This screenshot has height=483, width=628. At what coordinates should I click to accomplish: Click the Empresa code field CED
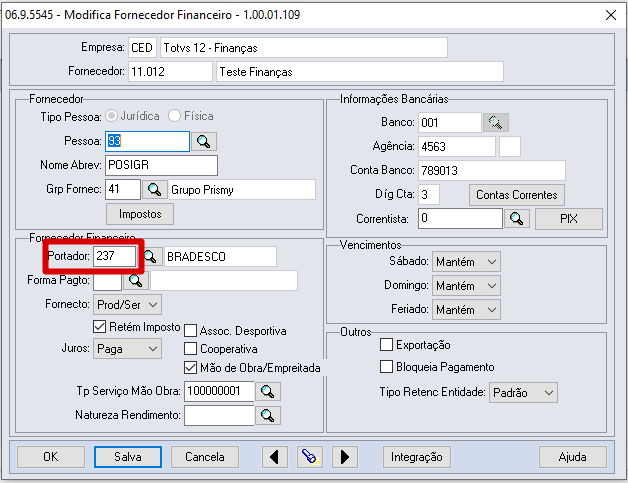[x=142, y=48]
